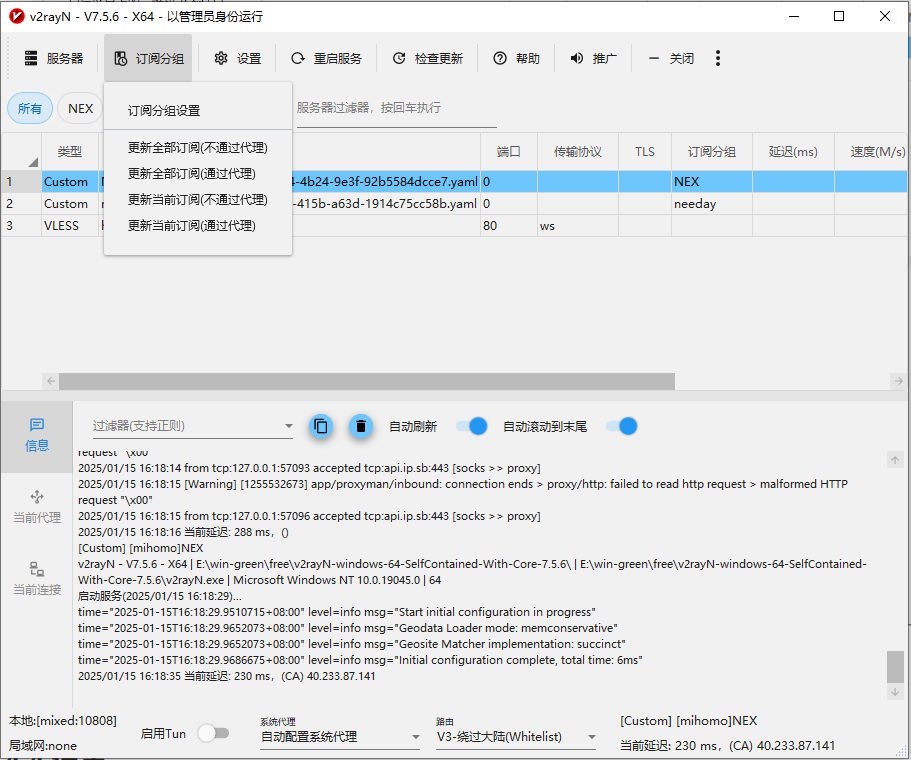Viewport: 911px width, 760px height.
Task: Choose 更新全部订阅(通过代理) menu item
Action: (191, 174)
